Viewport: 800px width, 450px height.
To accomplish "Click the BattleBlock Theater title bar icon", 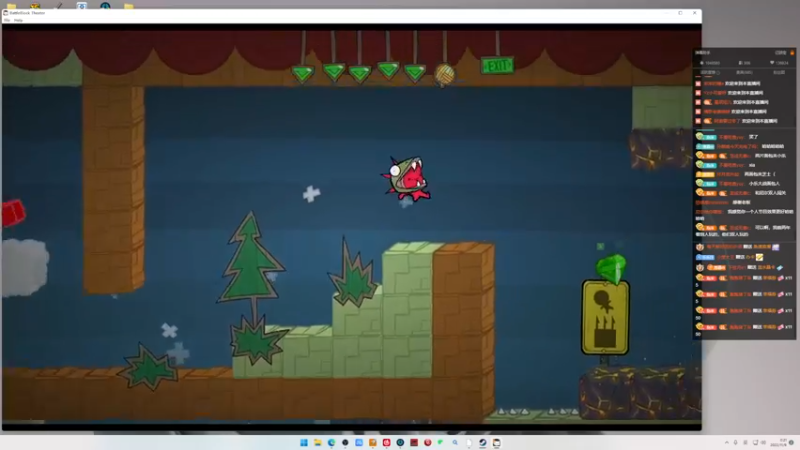I will [x=6, y=13].
